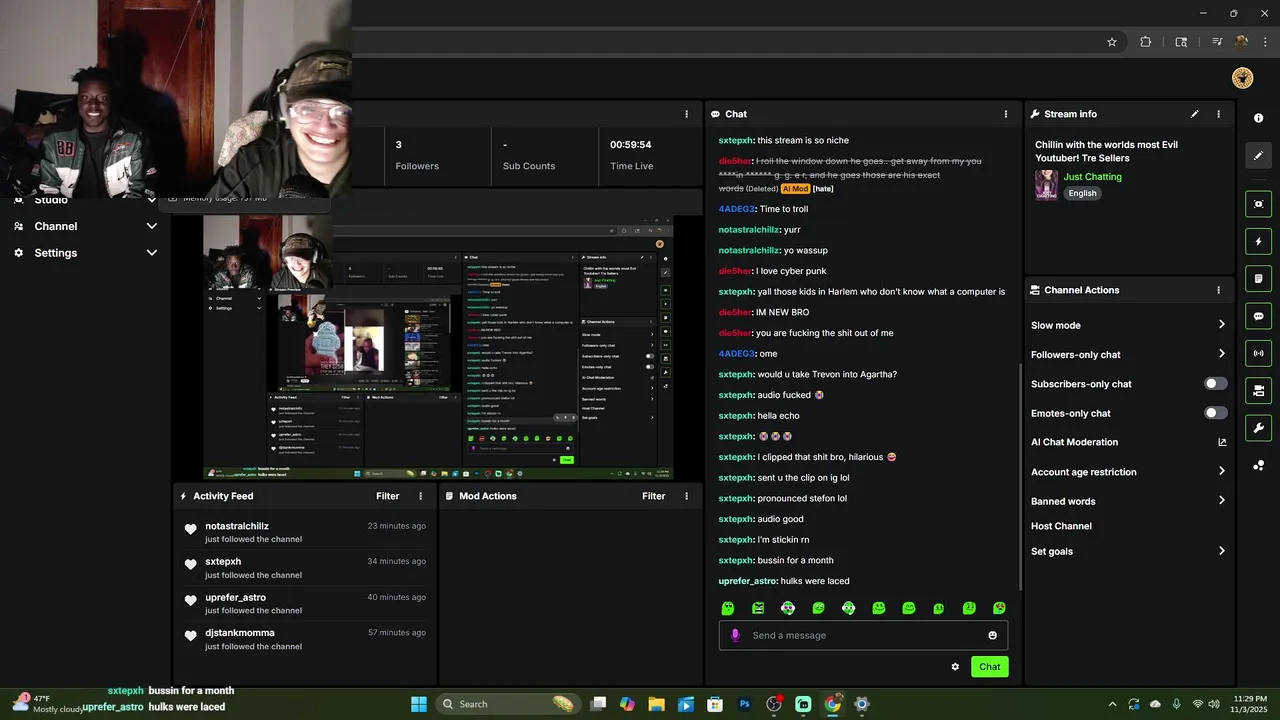Edit Stream info with pencil icon
This screenshot has height=720, width=1280.
click(1194, 114)
